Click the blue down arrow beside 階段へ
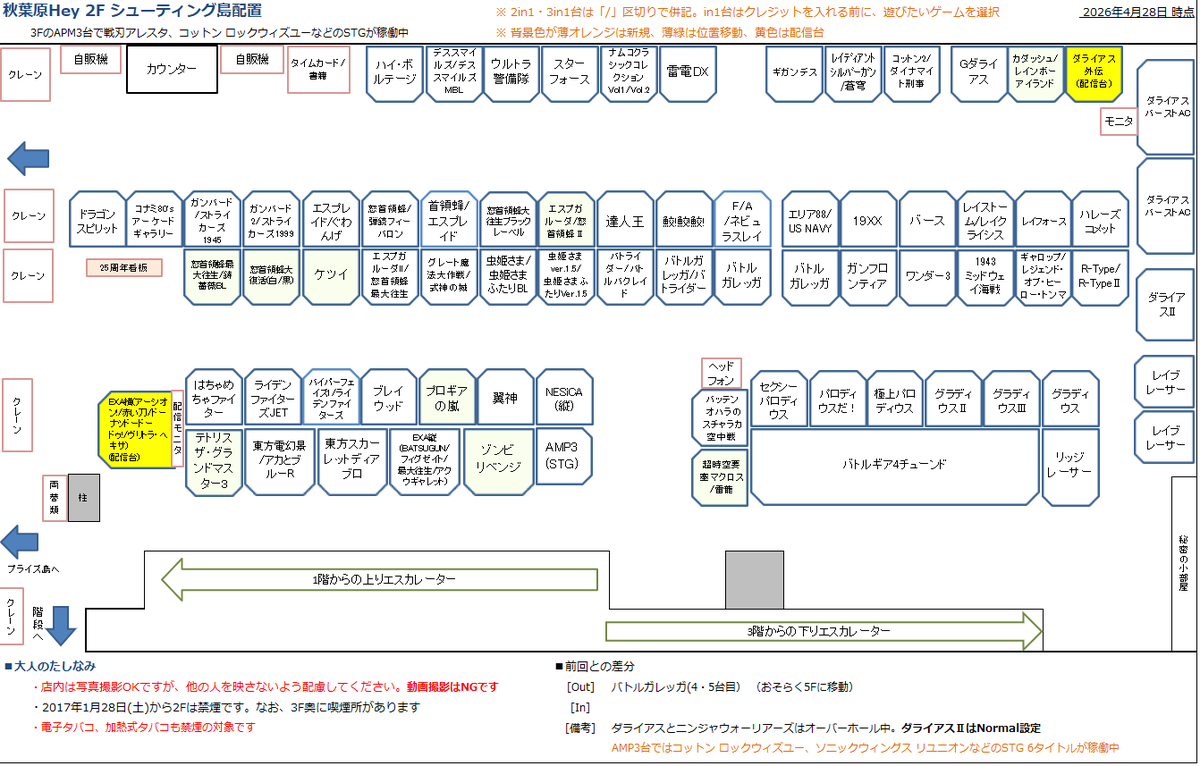Screen dimensions: 1200x766 click(62, 624)
